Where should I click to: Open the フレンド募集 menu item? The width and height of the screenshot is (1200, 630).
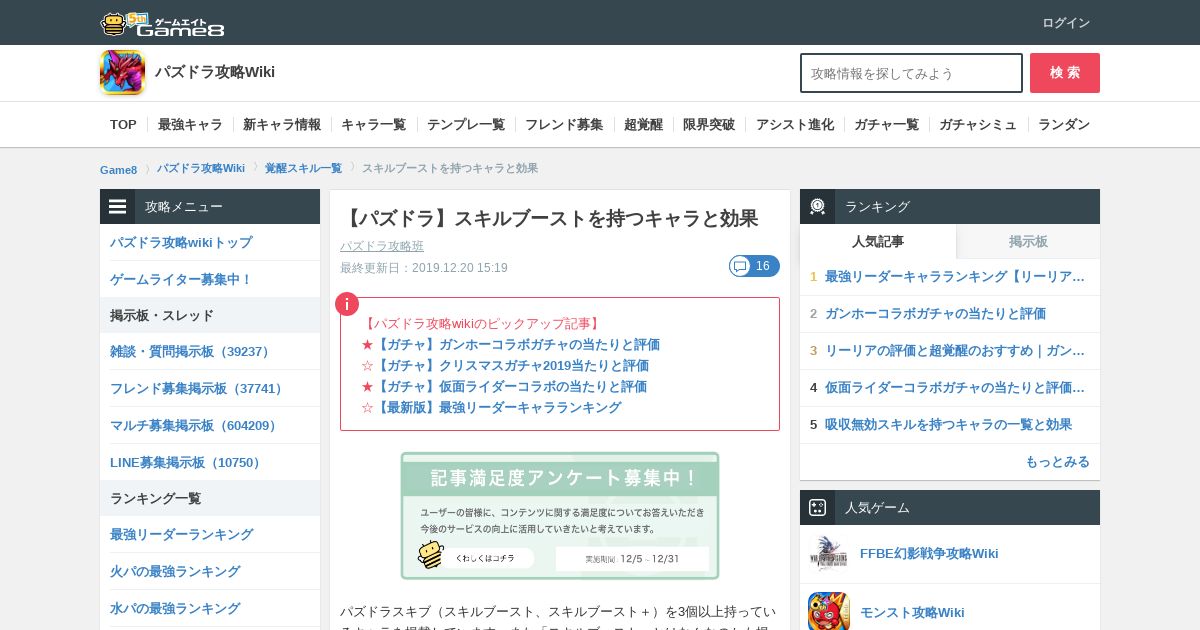(x=564, y=125)
